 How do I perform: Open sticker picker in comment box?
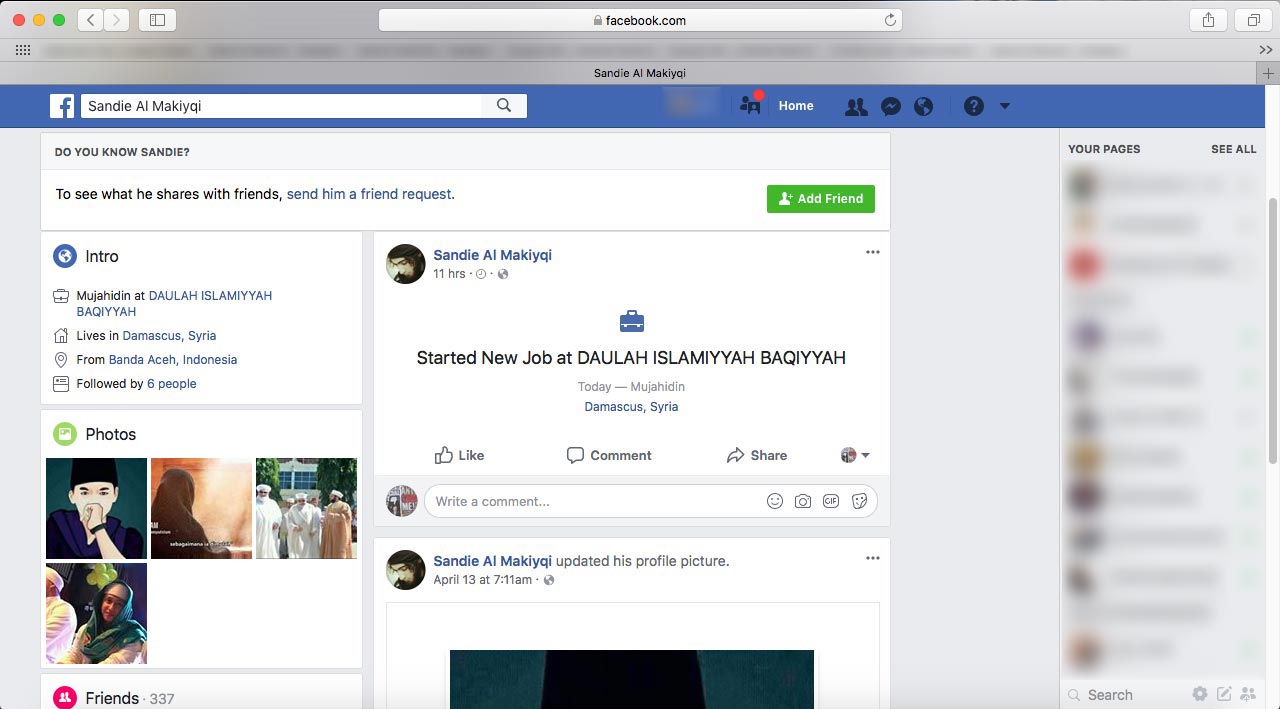[859, 502]
